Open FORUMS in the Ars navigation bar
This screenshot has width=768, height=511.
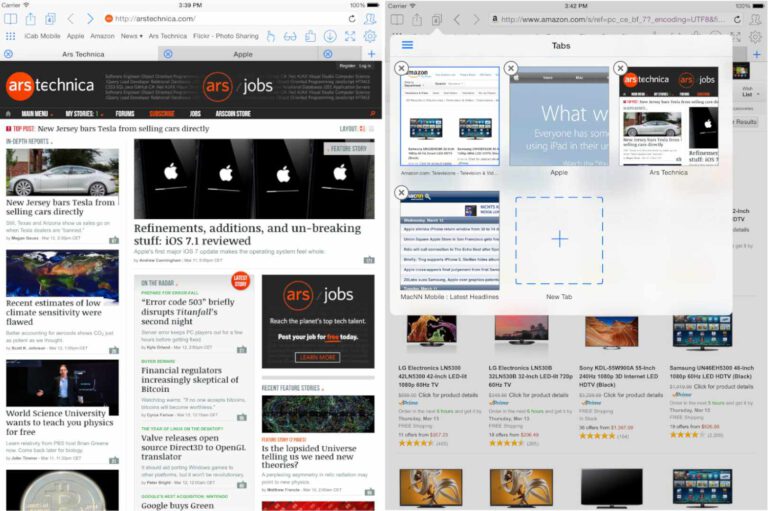coord(125,114)
